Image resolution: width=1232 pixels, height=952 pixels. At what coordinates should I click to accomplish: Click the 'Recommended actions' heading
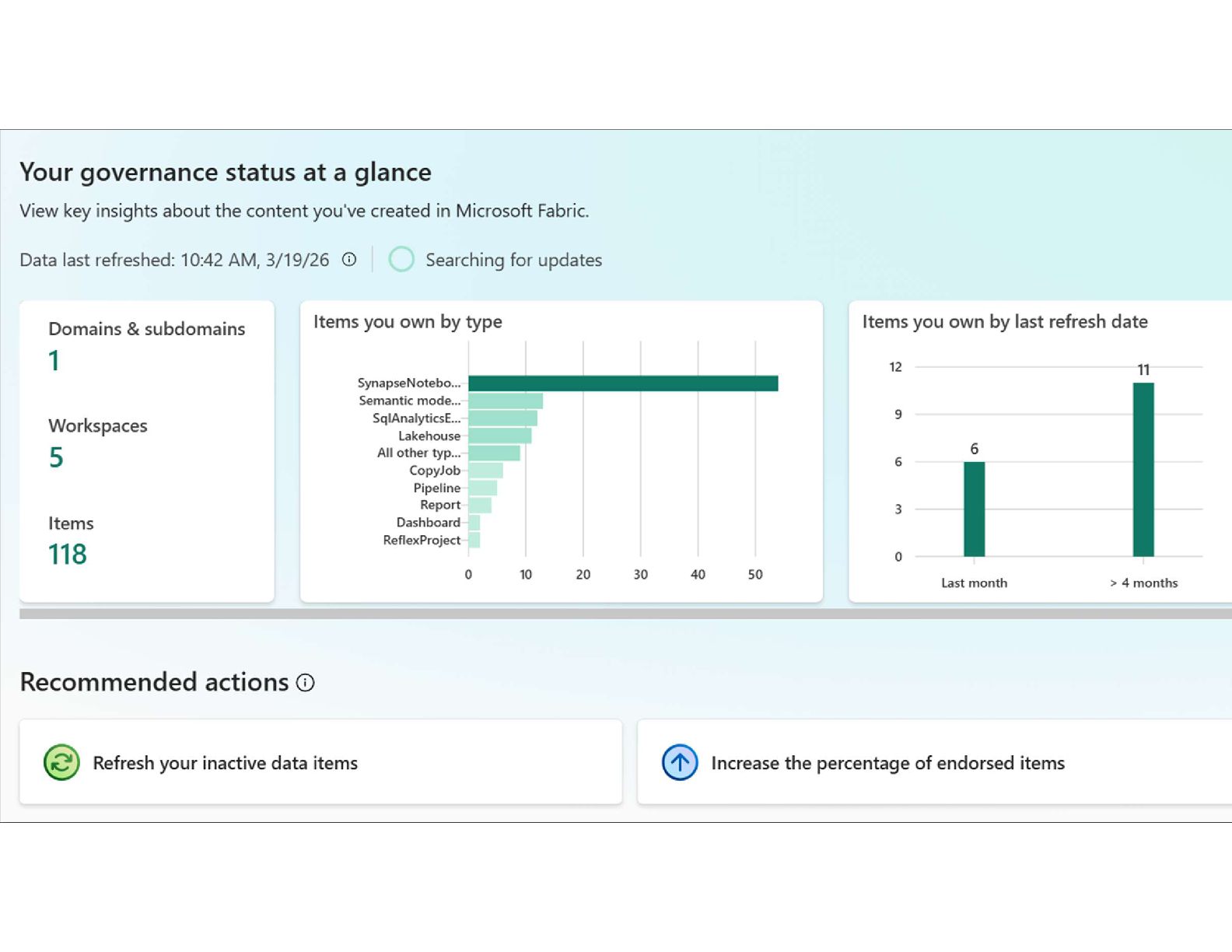pos(154,682)
